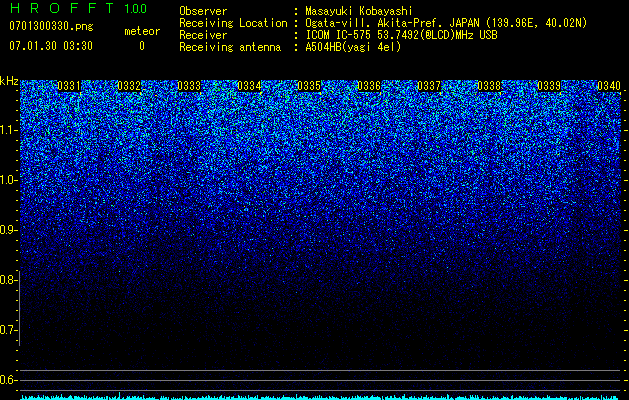Select receiver value ICOM IC-575 53.7492 MHz
The width and height of the screenshot is (629, 400).
(401, 35)
